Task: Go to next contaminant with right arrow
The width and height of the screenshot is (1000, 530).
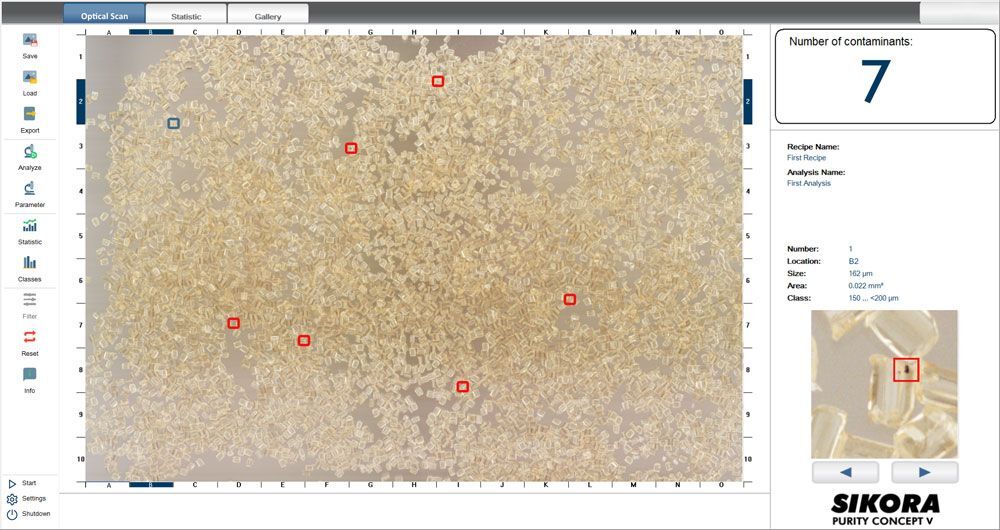Action: [x=924, y=472]
